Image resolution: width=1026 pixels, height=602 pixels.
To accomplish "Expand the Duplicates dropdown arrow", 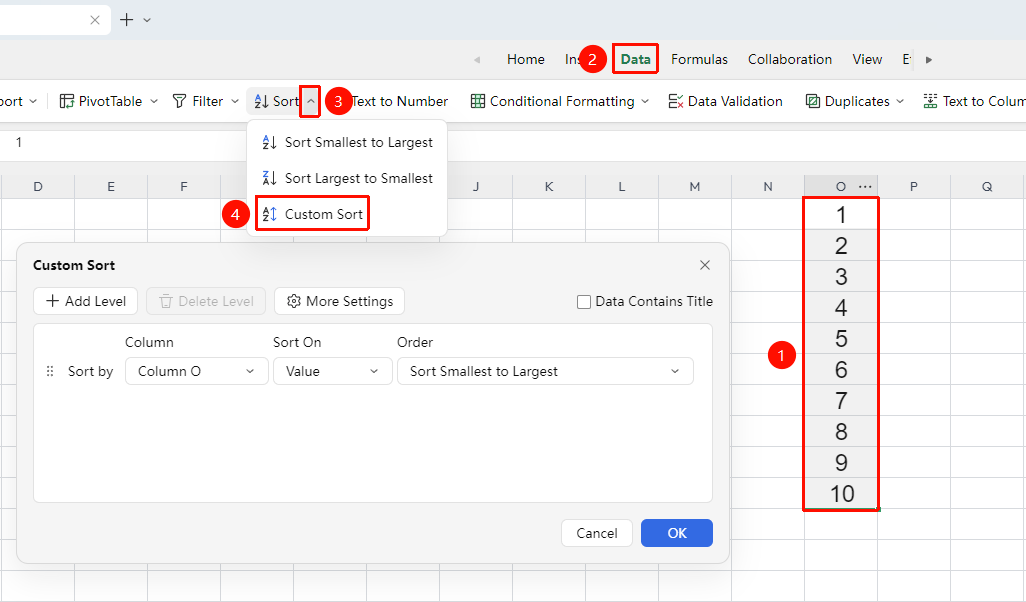I will click(x=900, y=101).
